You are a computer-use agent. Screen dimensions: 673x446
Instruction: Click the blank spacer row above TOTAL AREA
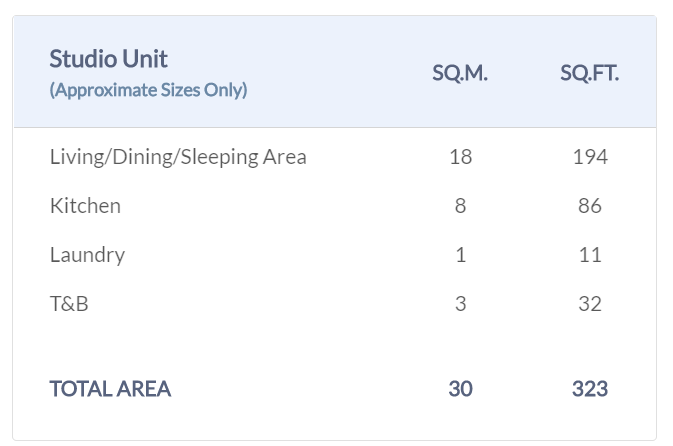pos(335,345)
